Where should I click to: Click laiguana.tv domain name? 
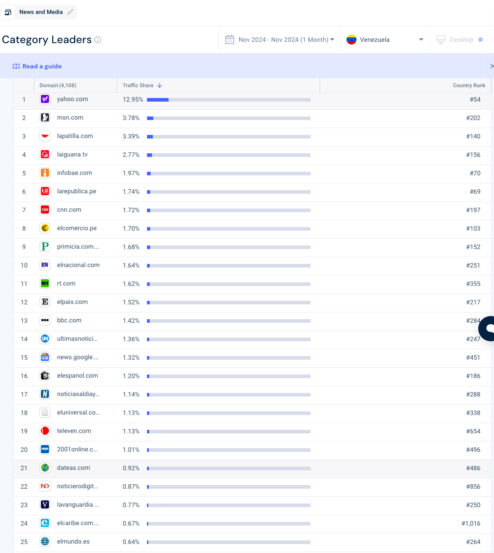[x=72, y=154]
